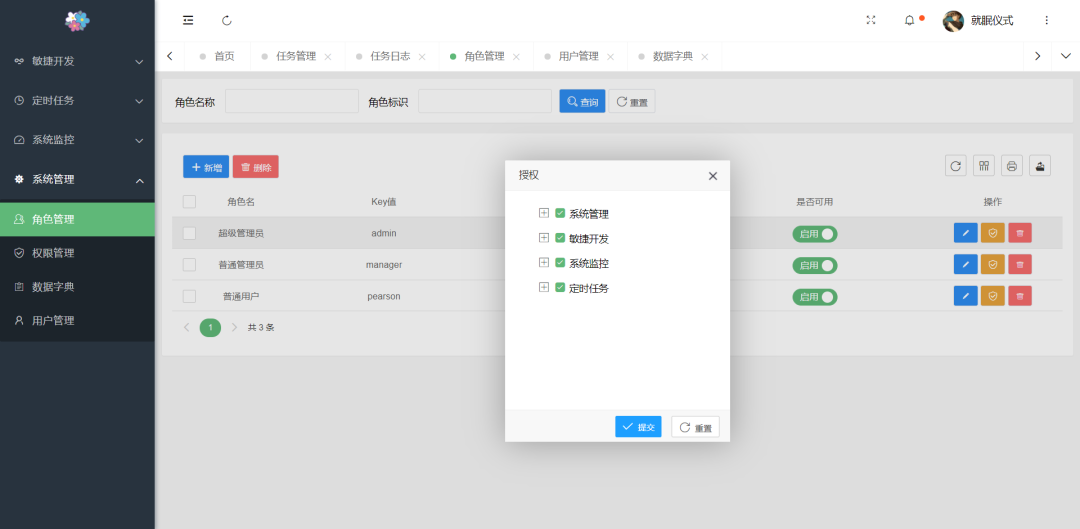Expand the 定时任务 sidebar menu
This screenshot has height=529, width=1080.
77,101
